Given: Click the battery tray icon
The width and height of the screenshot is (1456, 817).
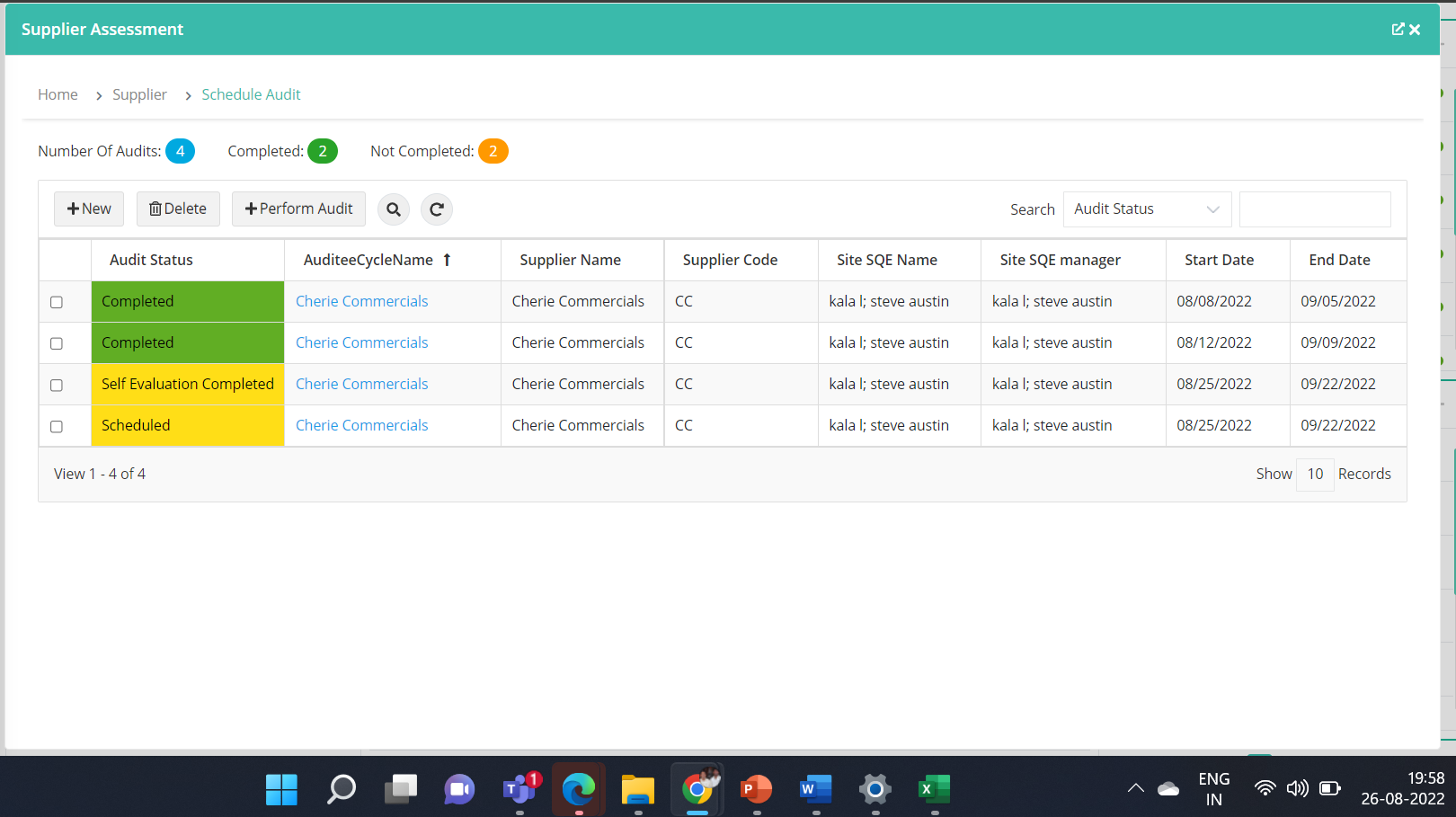Looking at the screenshot, I should click(1330, 788).
